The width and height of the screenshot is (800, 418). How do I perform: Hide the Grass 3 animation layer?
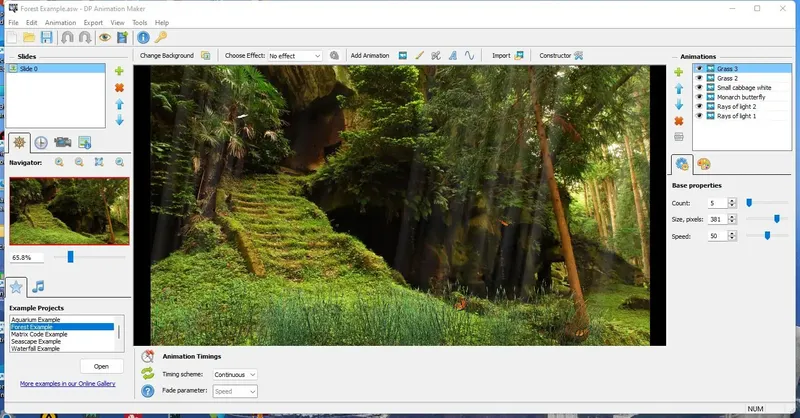pos(699,69)
